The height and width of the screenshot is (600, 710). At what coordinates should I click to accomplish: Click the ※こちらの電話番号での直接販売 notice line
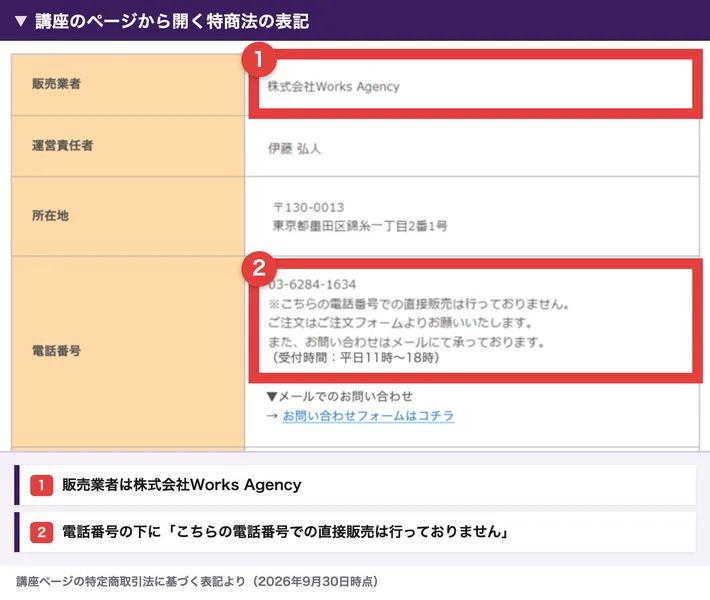point(418,303)
